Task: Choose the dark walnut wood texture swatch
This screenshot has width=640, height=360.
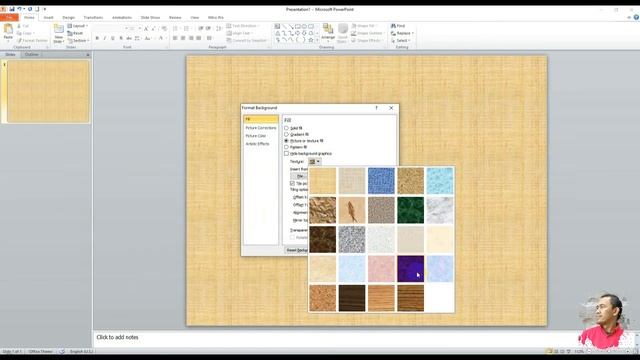Action: 352,298
